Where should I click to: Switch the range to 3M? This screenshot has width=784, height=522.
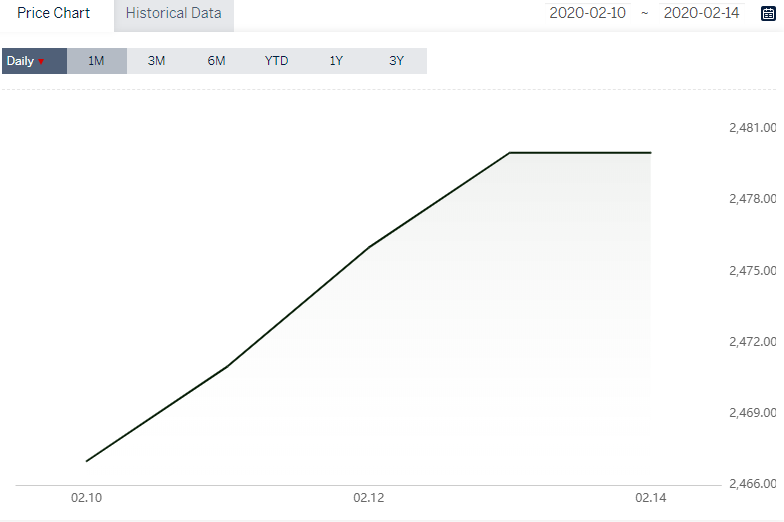(x=156, y=61)
